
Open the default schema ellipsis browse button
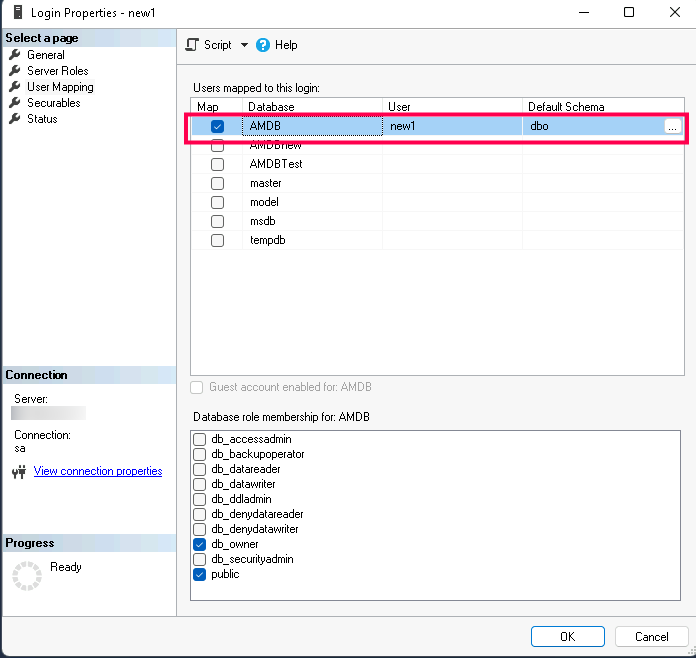pyautogui.click(x=672, y=127)
